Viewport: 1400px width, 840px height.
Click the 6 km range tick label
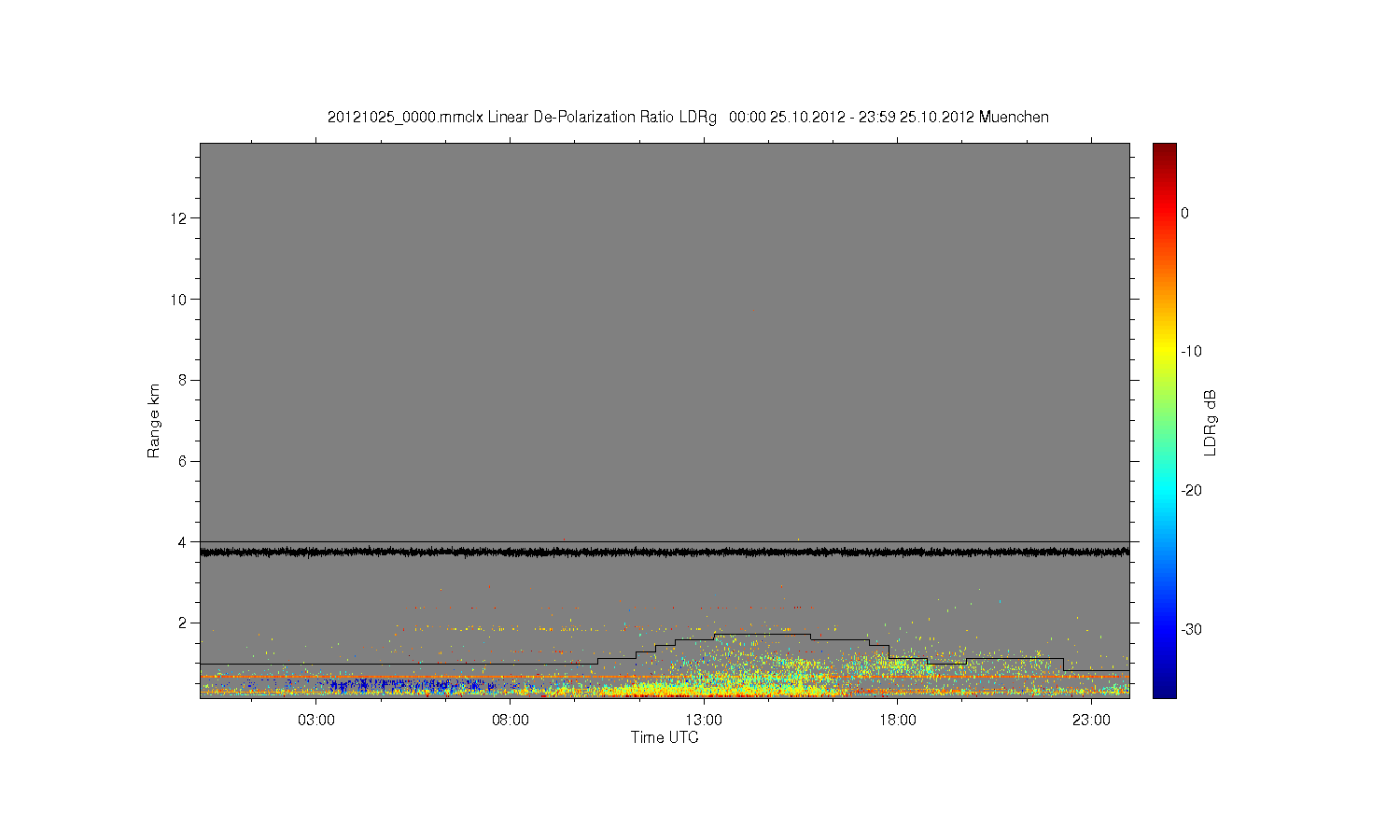(184, 461)
